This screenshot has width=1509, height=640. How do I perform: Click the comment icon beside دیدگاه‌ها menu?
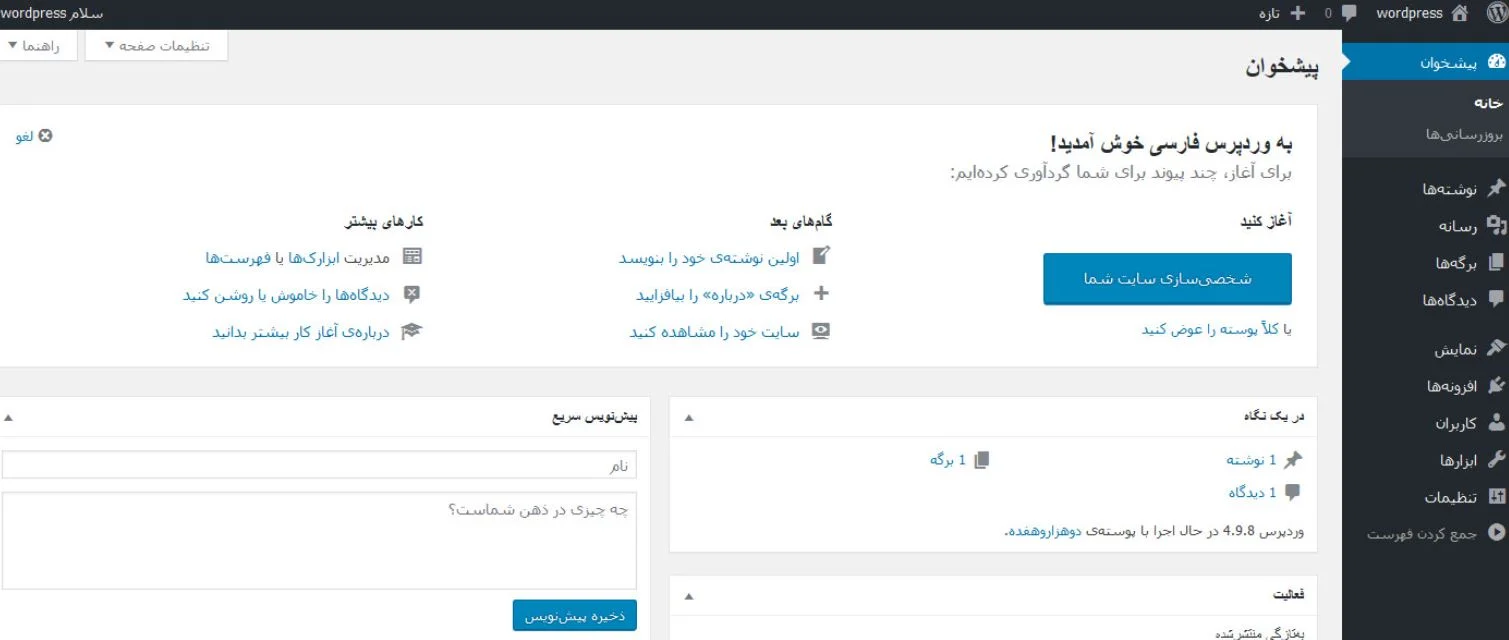(1496, 299)
